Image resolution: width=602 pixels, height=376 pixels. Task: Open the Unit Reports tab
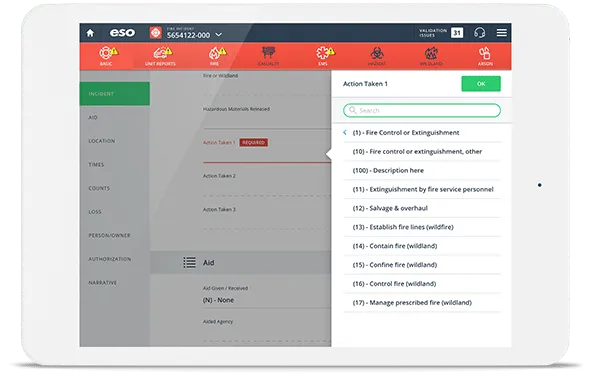tap(160, 56)
